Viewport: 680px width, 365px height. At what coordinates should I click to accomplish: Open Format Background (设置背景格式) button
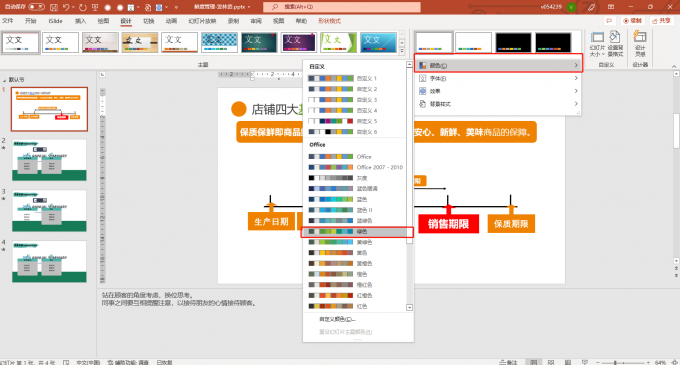615,44
